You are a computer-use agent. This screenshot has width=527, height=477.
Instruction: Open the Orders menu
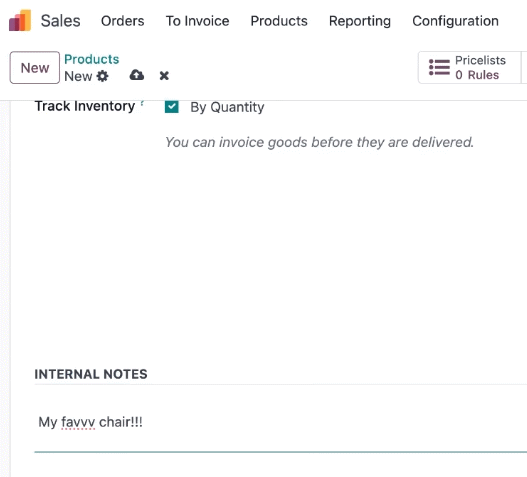click(123, 21)
